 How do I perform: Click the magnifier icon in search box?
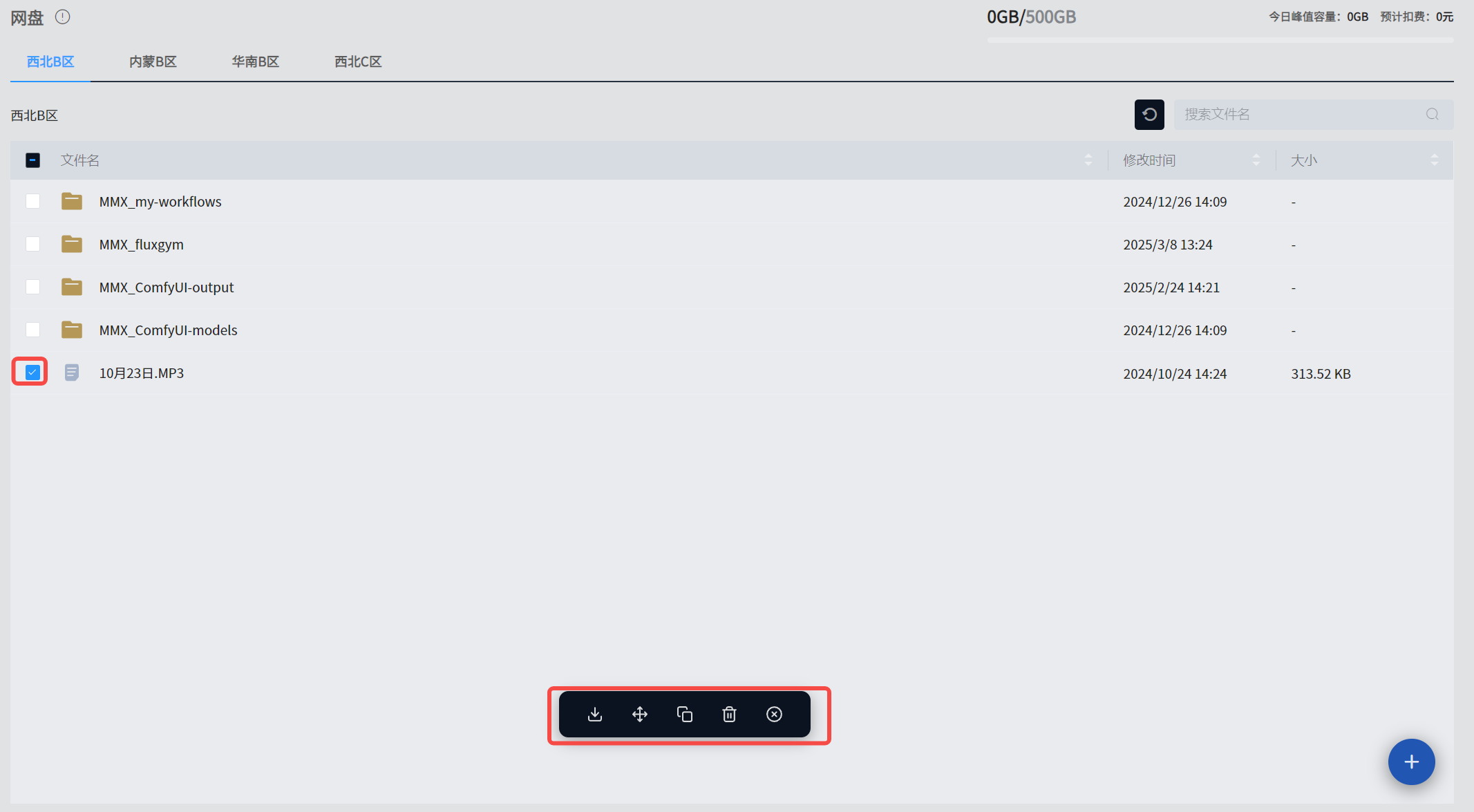1433,115
